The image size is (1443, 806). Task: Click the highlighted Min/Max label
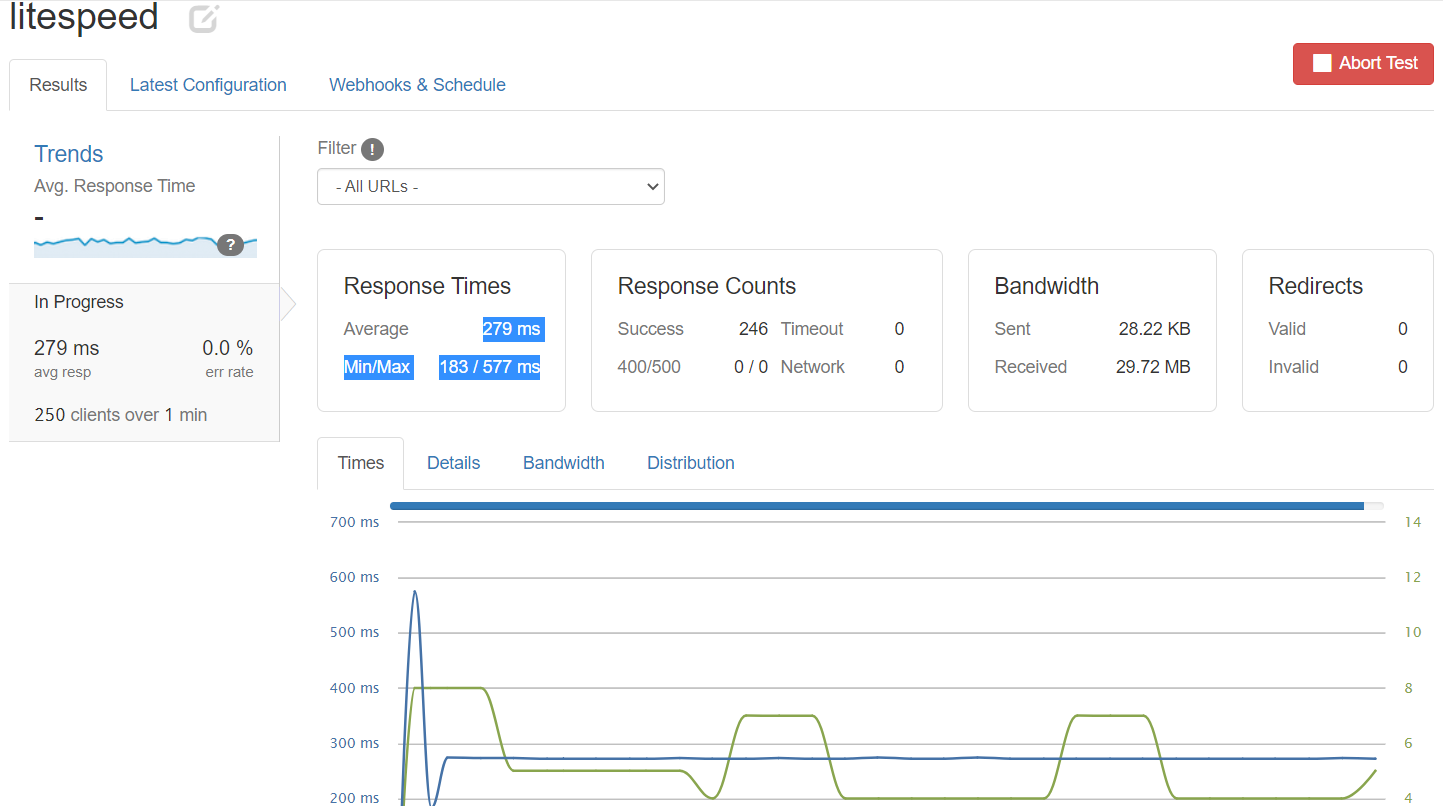coord(378,367)
